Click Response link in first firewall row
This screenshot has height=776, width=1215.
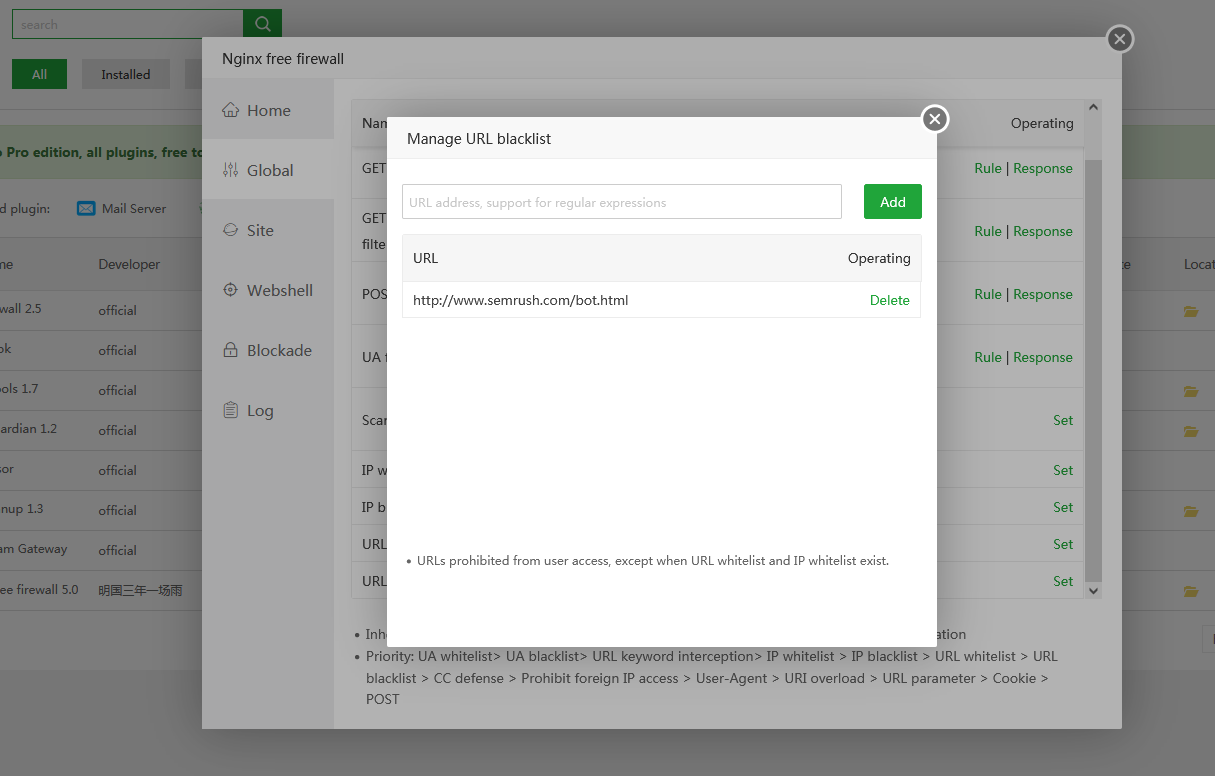tap(1043, 168)
